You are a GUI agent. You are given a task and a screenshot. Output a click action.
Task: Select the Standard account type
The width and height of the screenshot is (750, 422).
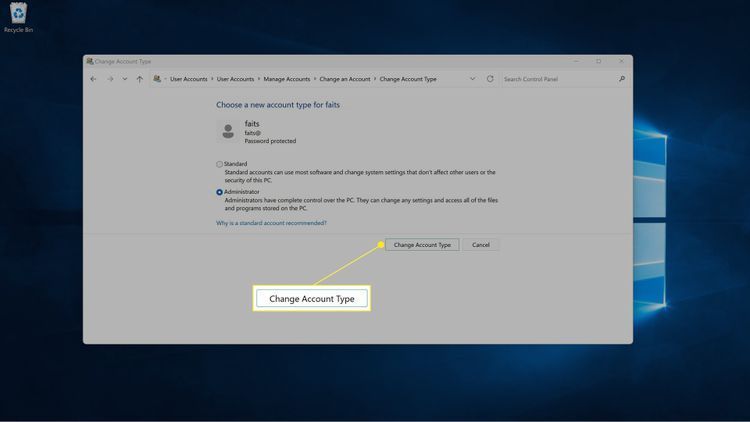coord(220,164)
